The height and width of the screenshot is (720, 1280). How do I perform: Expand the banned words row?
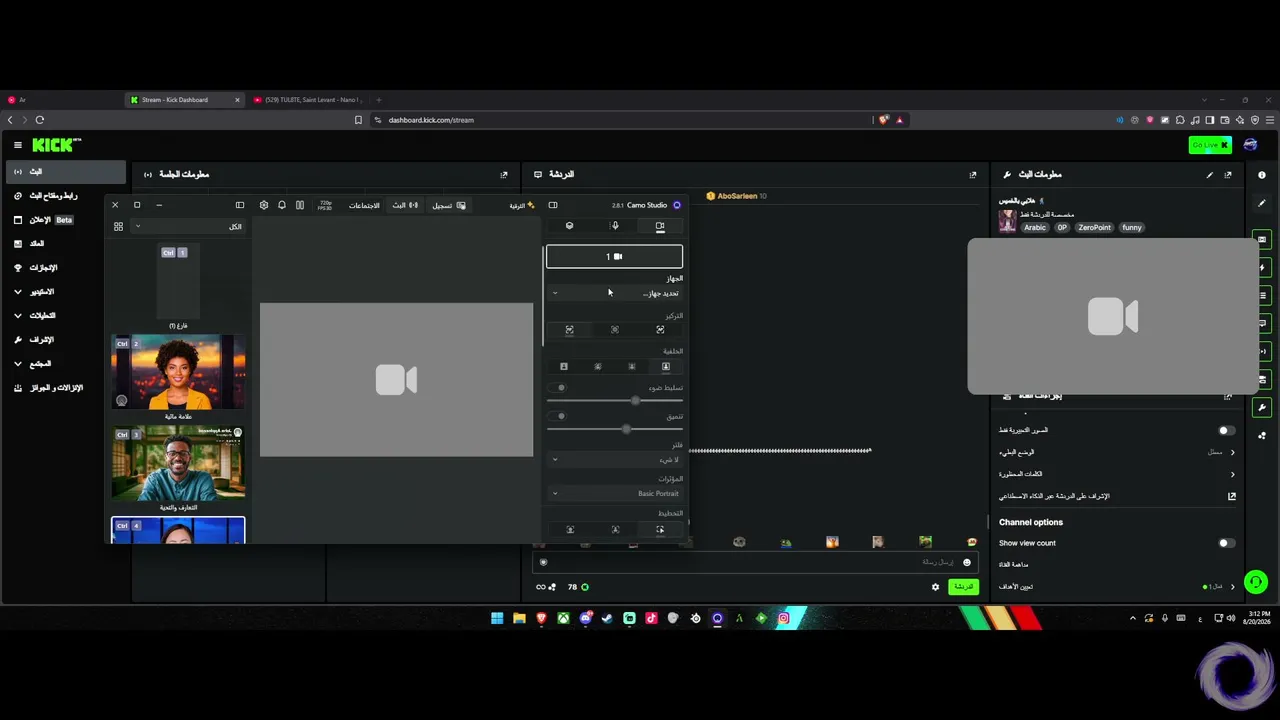pyautogui.click(x=1117, y=474)
